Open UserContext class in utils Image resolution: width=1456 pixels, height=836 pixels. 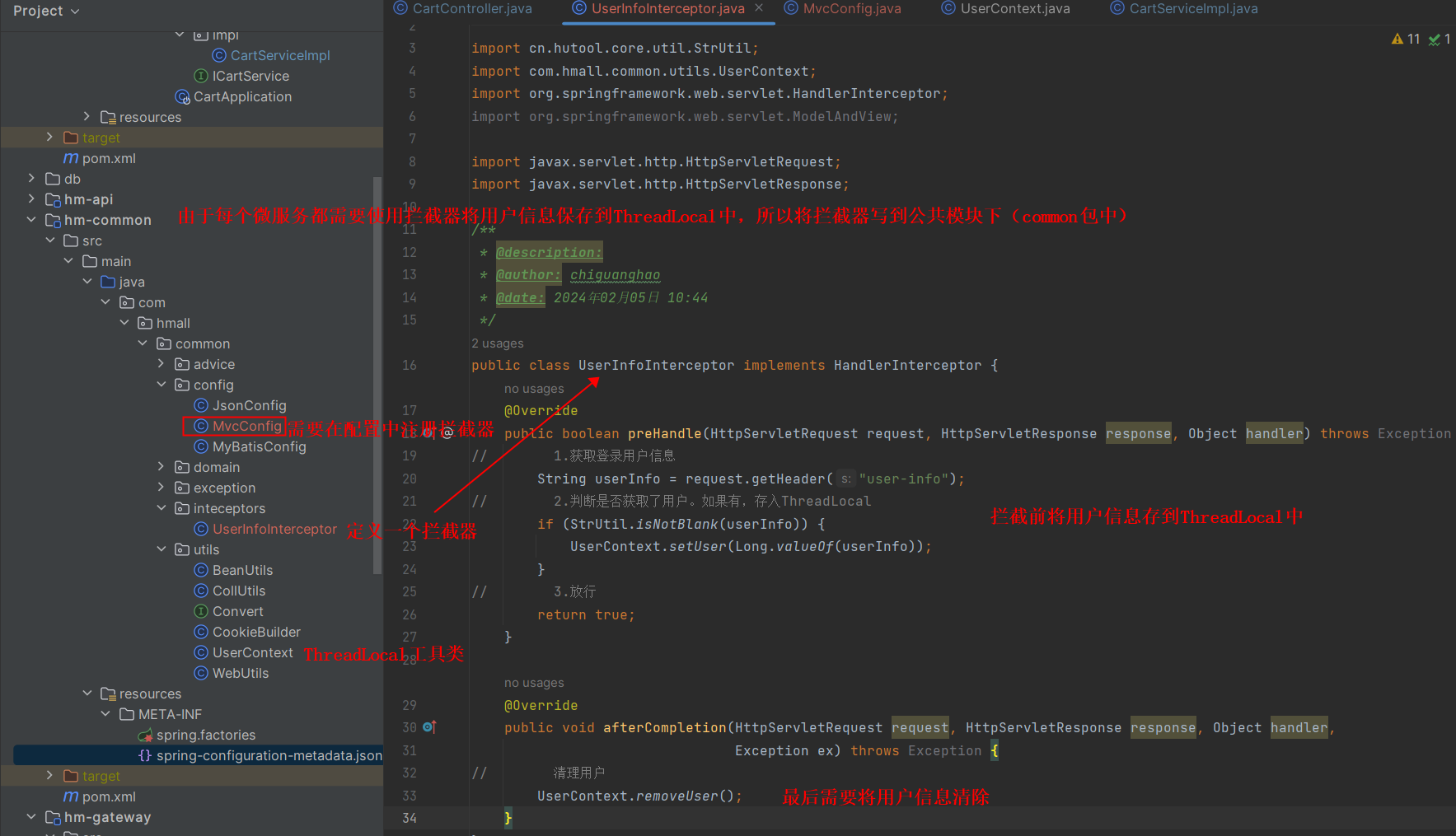coord(252,652)
